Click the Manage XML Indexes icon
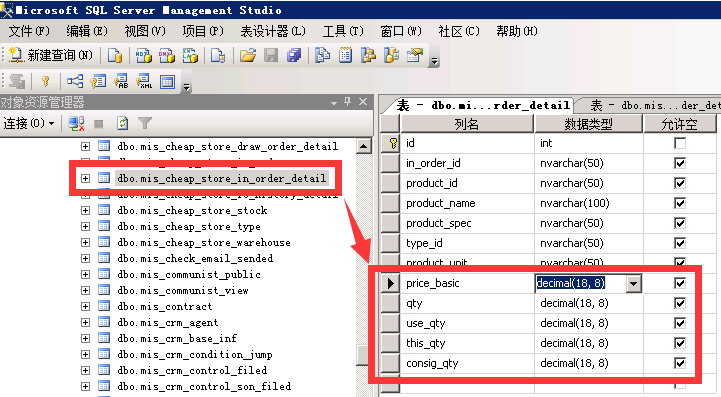This screenshot has height=397, width=721. click(x=144, y=82)
